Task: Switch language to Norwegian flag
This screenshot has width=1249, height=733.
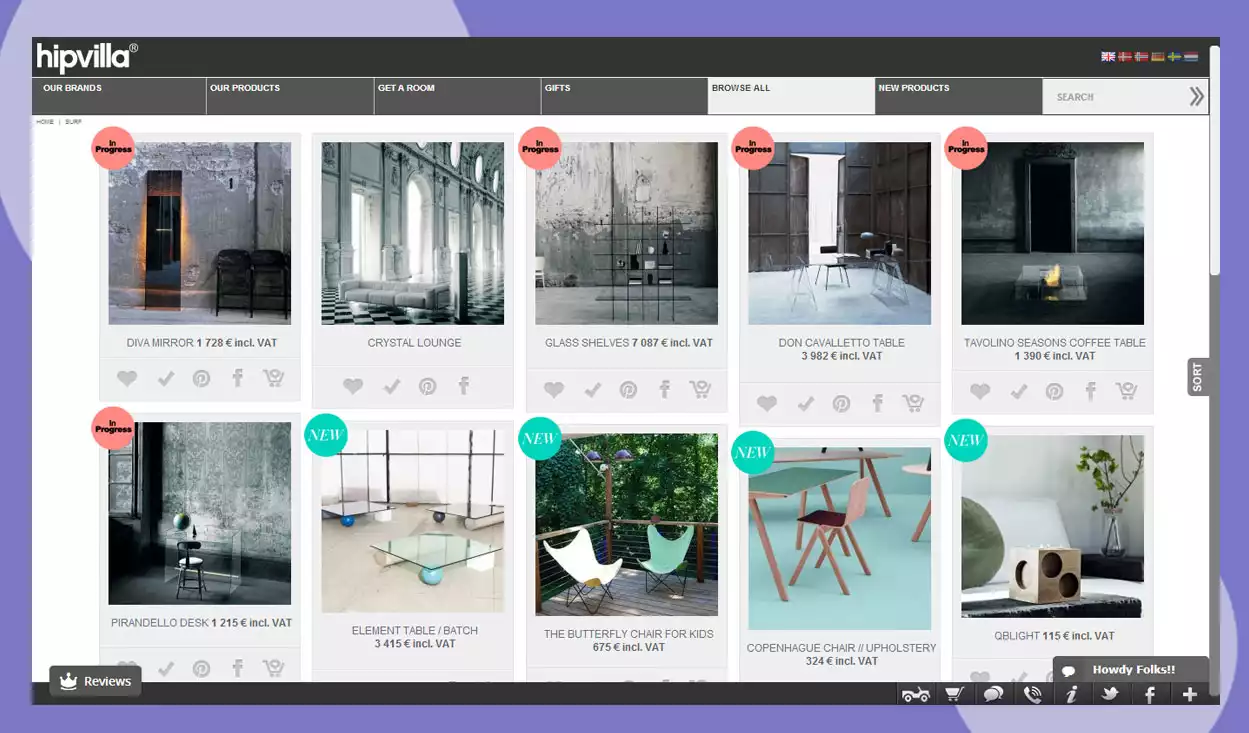Action: pos(1141,57)
